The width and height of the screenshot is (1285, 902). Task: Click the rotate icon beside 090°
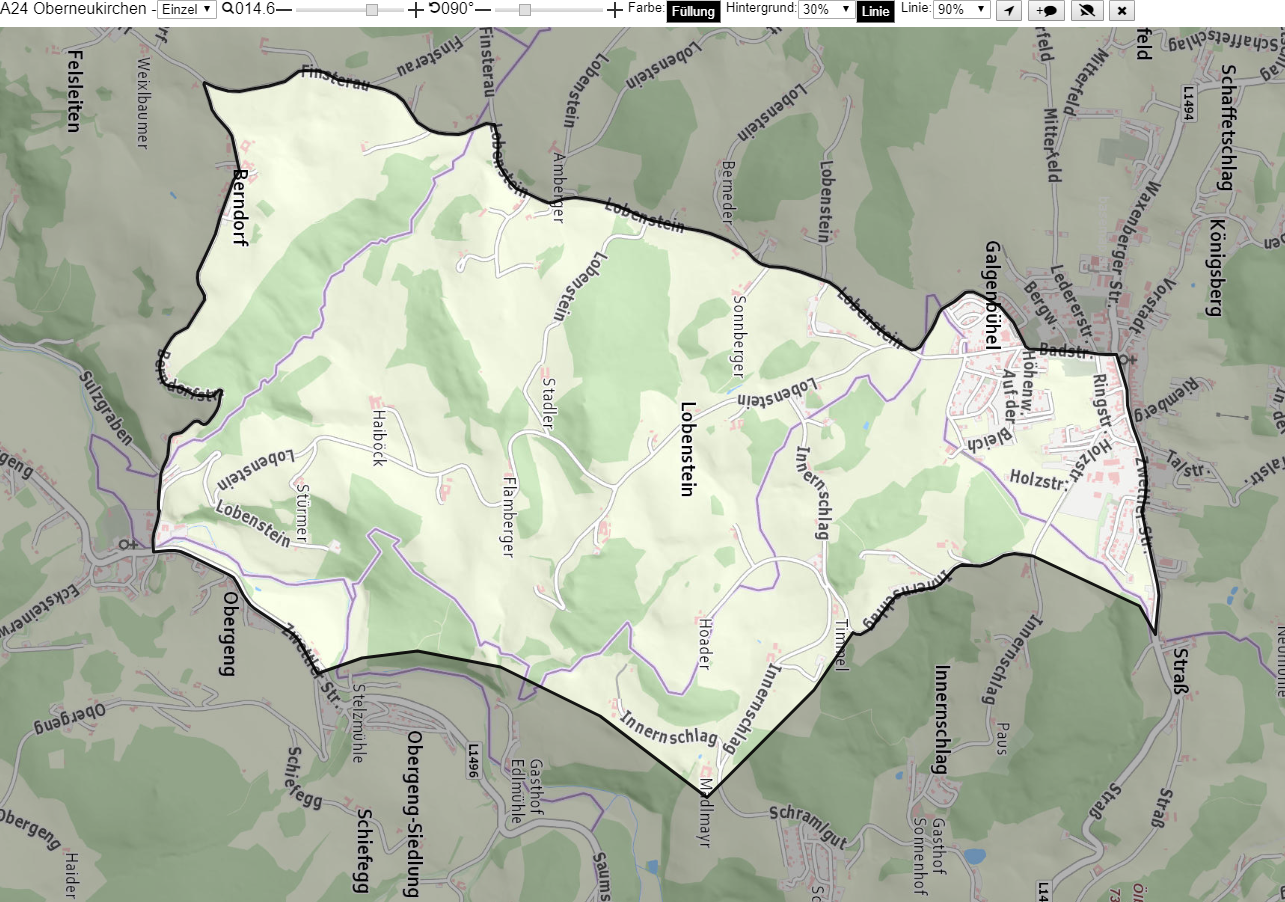pos(434,9)
